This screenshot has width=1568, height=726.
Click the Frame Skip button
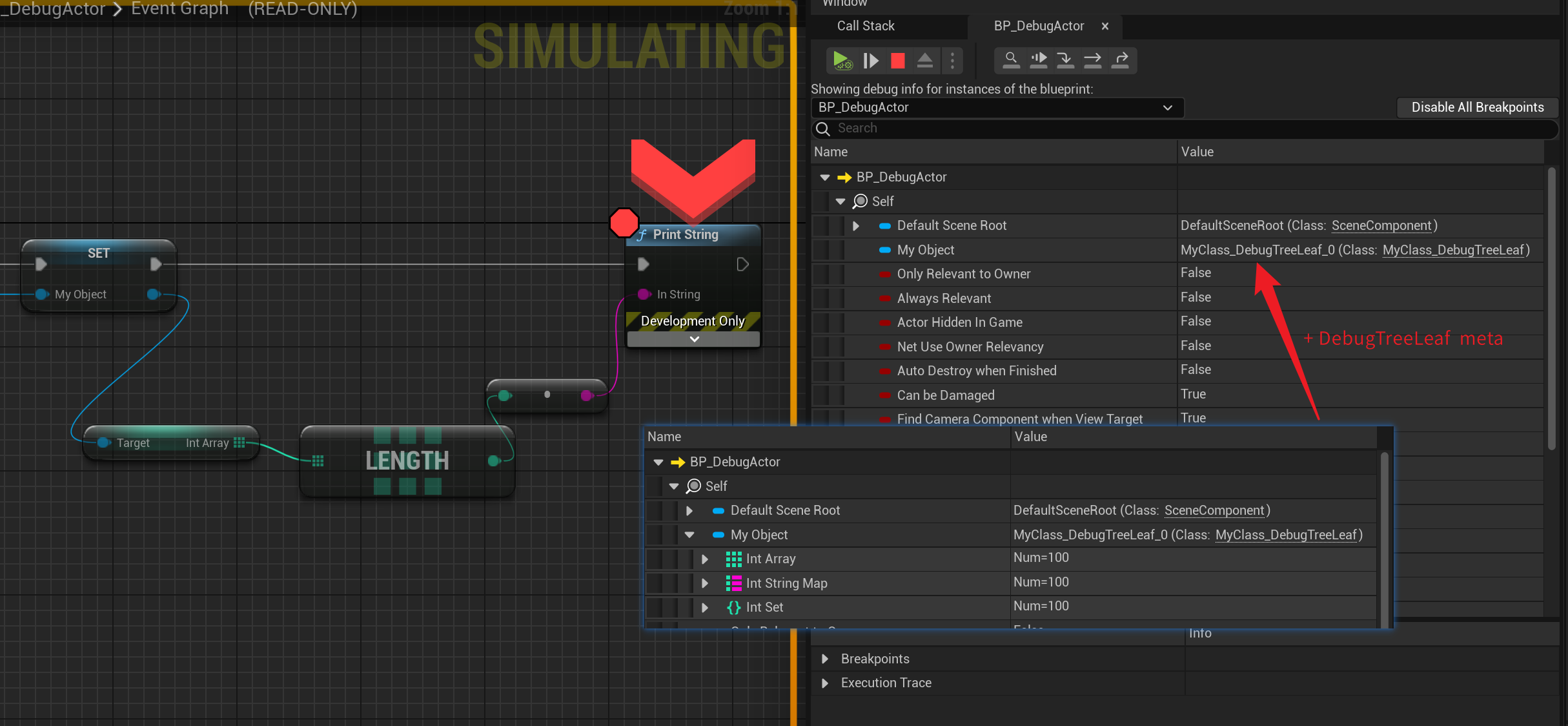[871, 61]
